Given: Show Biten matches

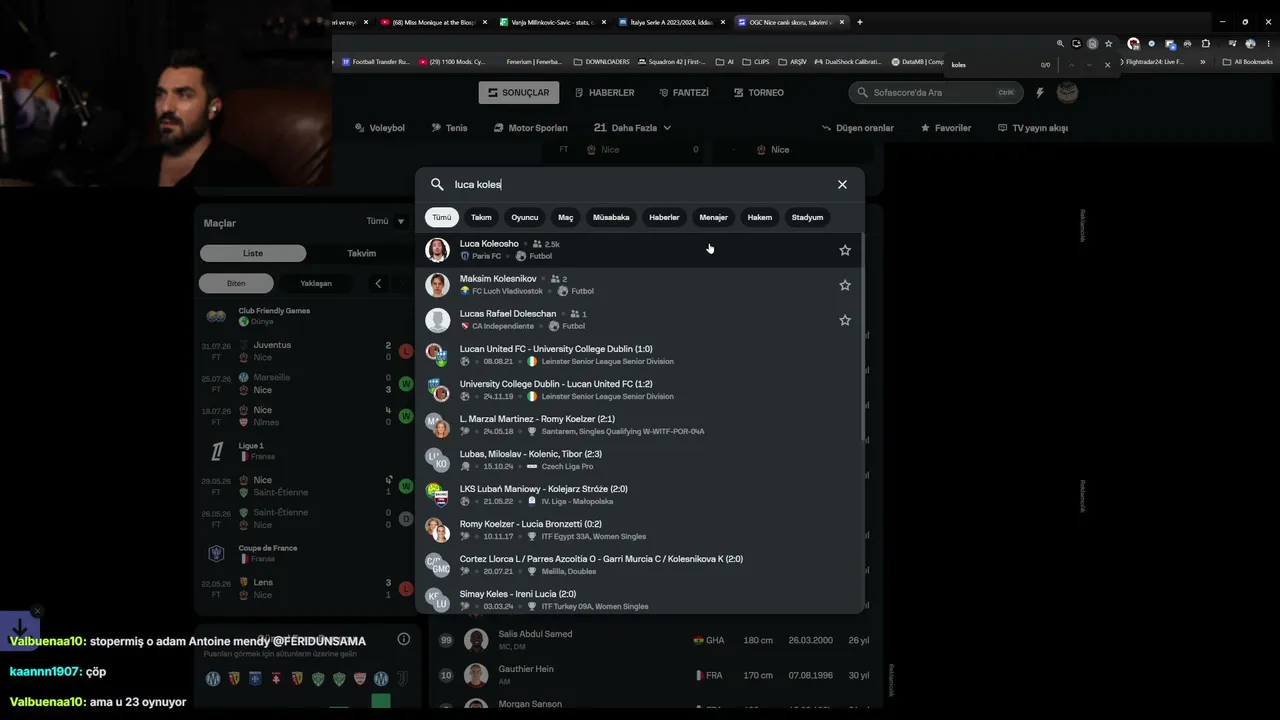Looking at the screenshot, I should (x=236, y=283).
